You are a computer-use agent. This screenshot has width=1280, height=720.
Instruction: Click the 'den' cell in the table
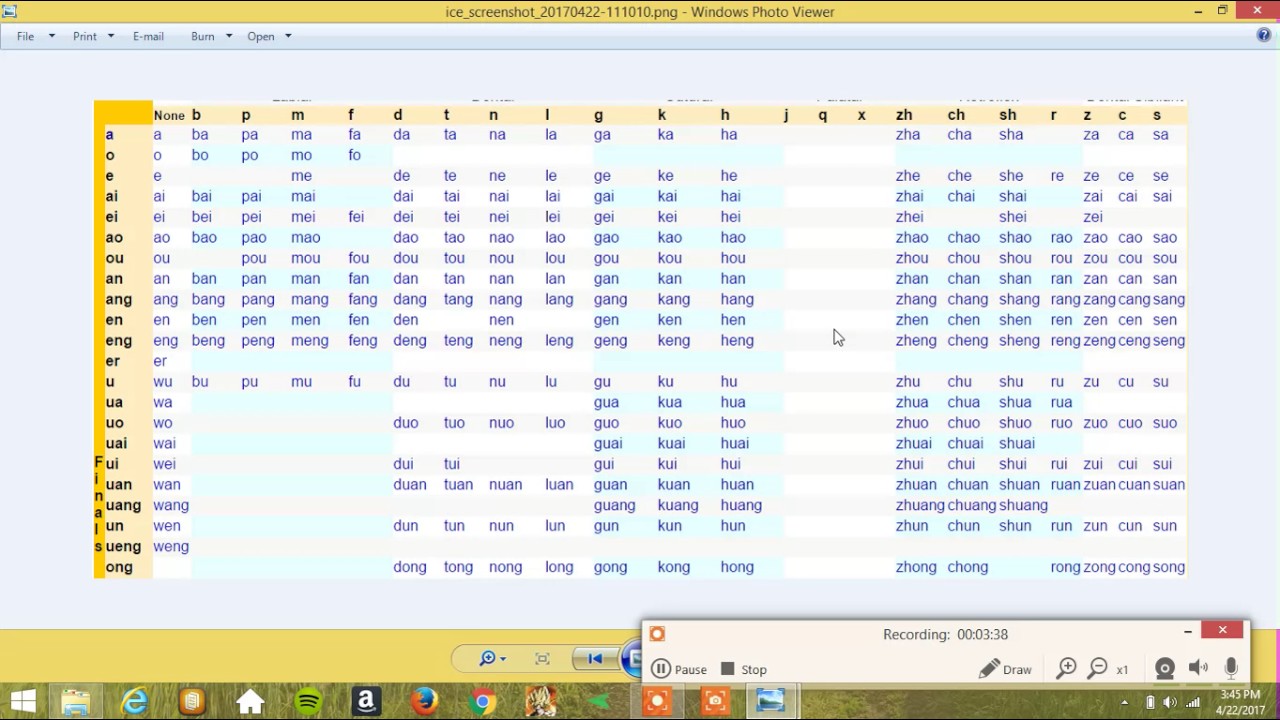pos(405,320)
